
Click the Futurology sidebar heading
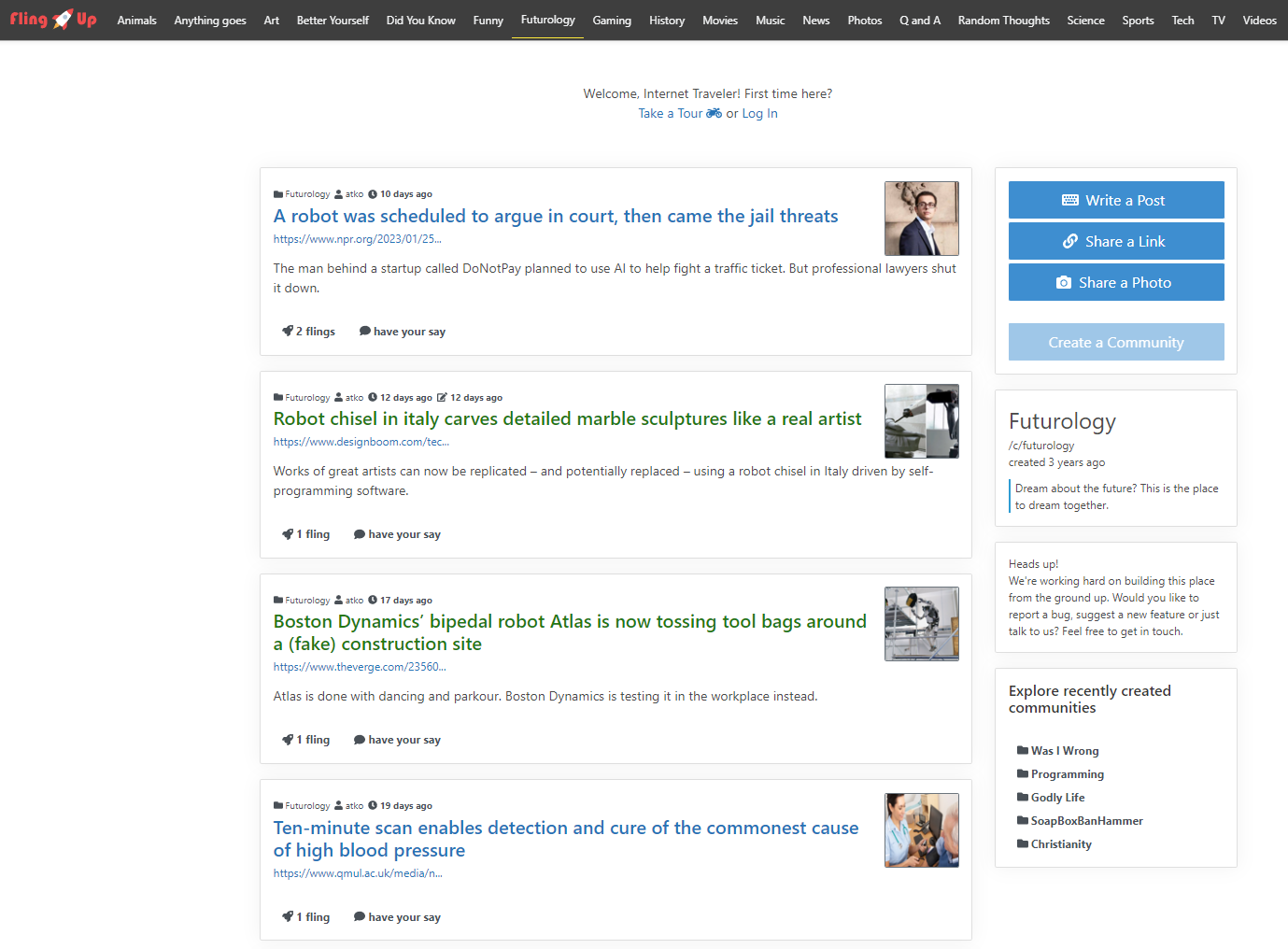coord(1062,421)
